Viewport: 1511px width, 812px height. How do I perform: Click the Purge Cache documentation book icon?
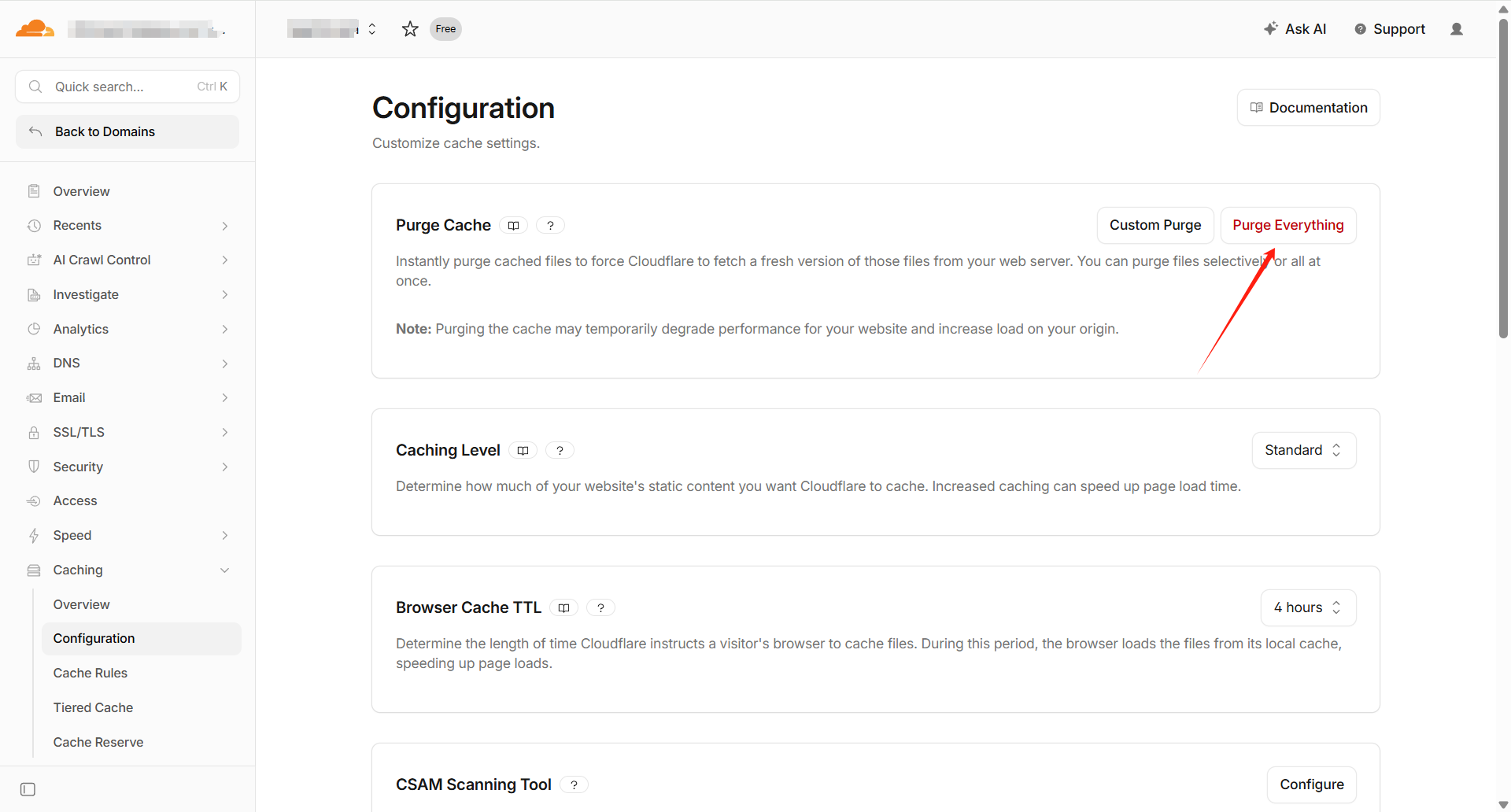[513, 226]
